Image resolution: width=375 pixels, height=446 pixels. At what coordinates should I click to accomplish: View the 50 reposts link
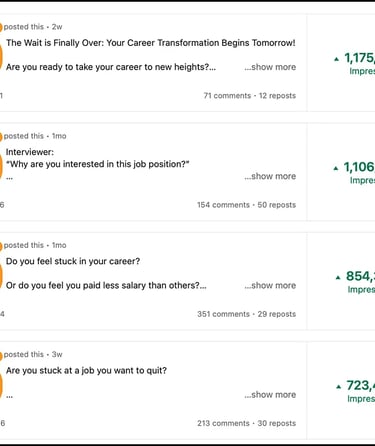click(x=277, y=205)
